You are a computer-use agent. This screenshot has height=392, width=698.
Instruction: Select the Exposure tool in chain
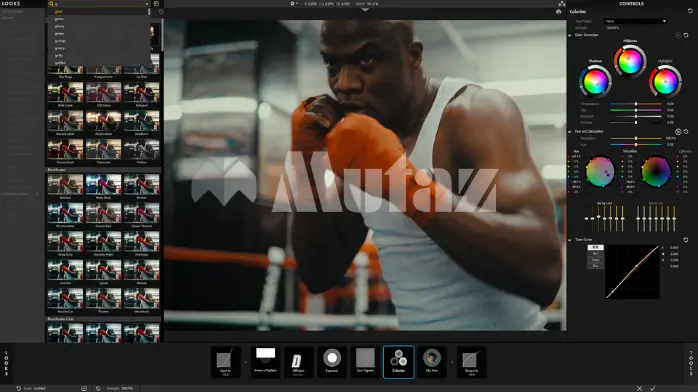pos(332,362)
